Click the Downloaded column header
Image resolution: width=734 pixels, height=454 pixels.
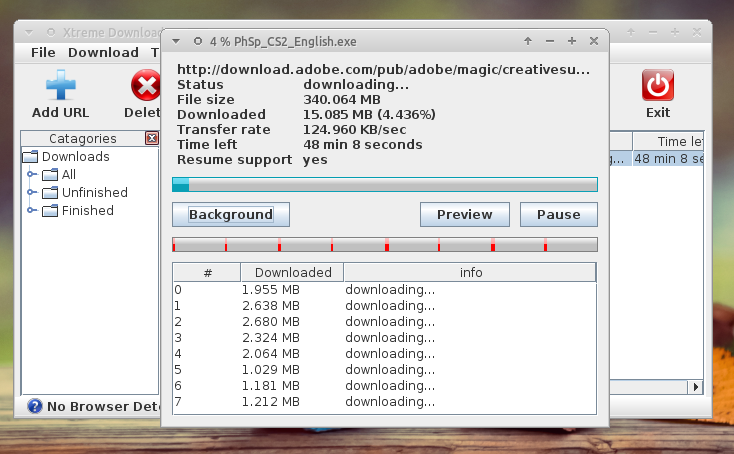click(x=293, y=272)
